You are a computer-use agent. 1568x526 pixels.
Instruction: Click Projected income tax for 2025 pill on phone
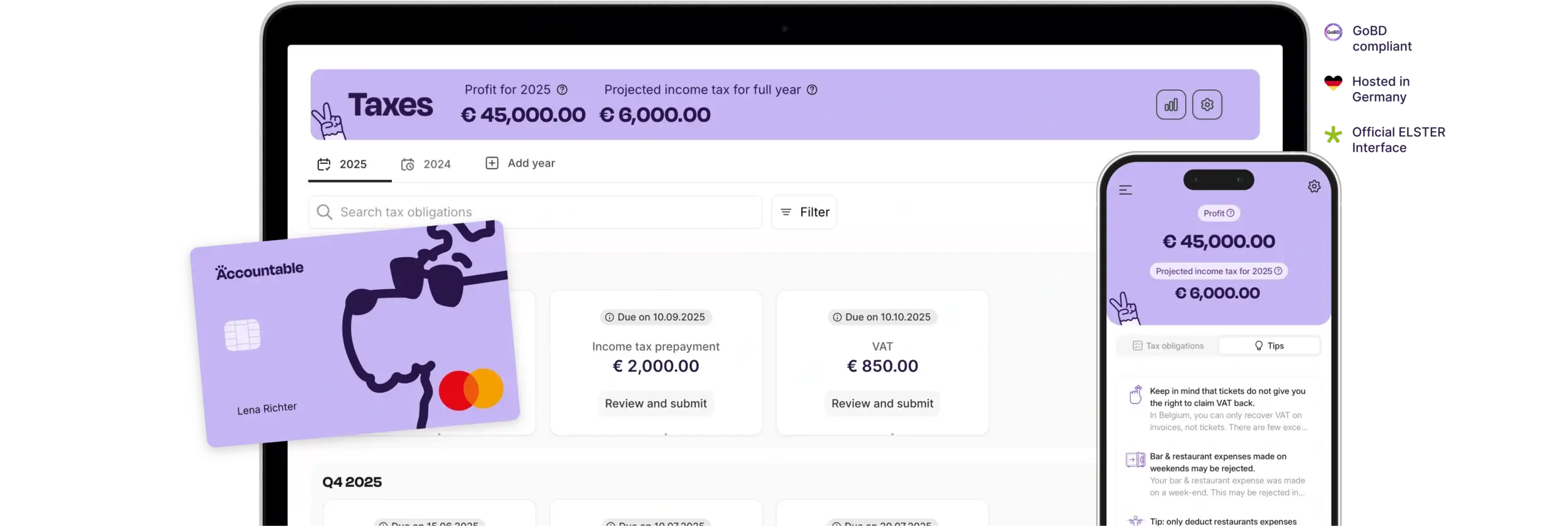[1218, 271]
